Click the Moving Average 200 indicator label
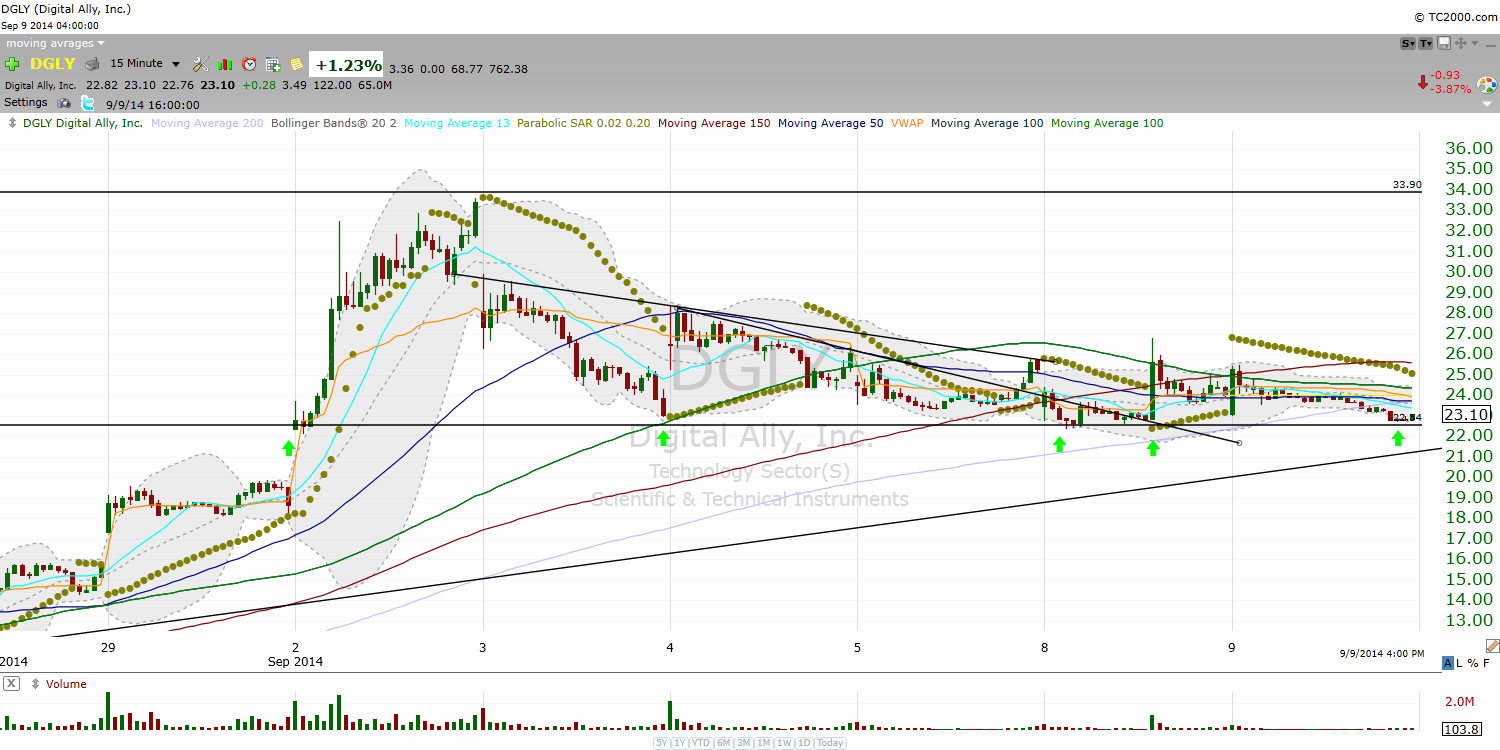The image size is (1500, 750). click(x=206, y=123)
